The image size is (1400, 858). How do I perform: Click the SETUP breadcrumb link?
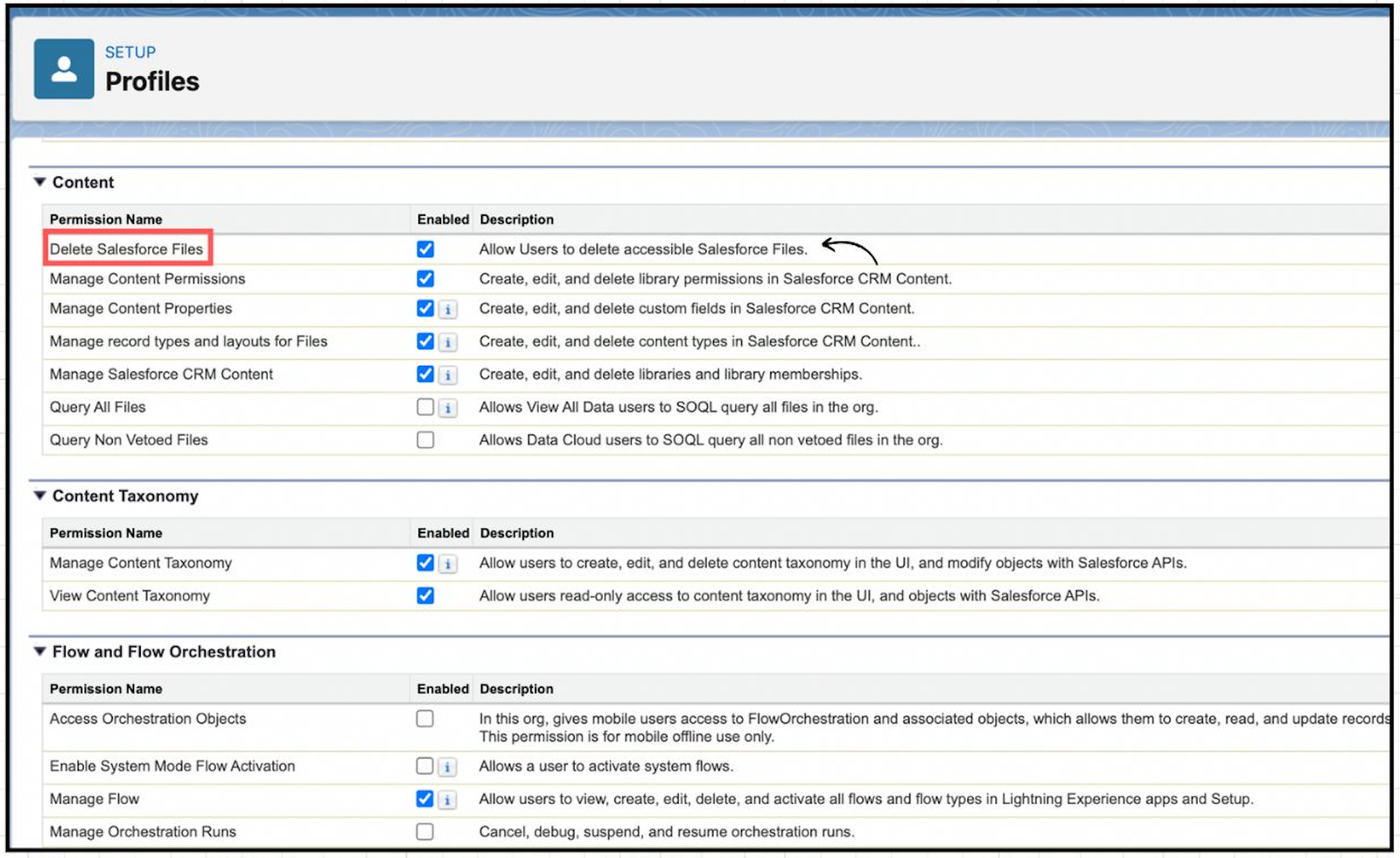point(129,52)
